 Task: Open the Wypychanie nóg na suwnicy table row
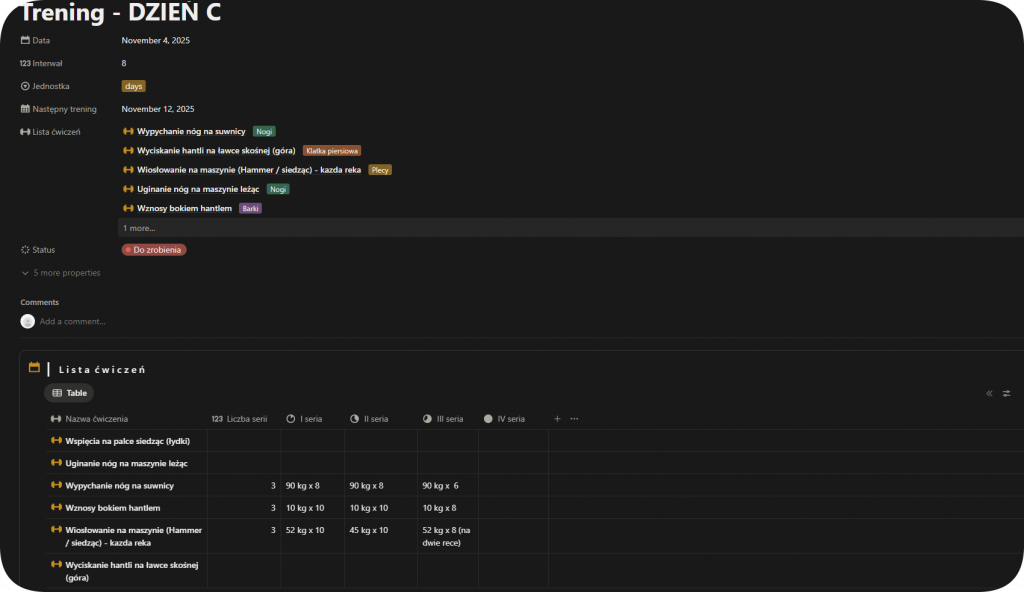coord(119,486)
